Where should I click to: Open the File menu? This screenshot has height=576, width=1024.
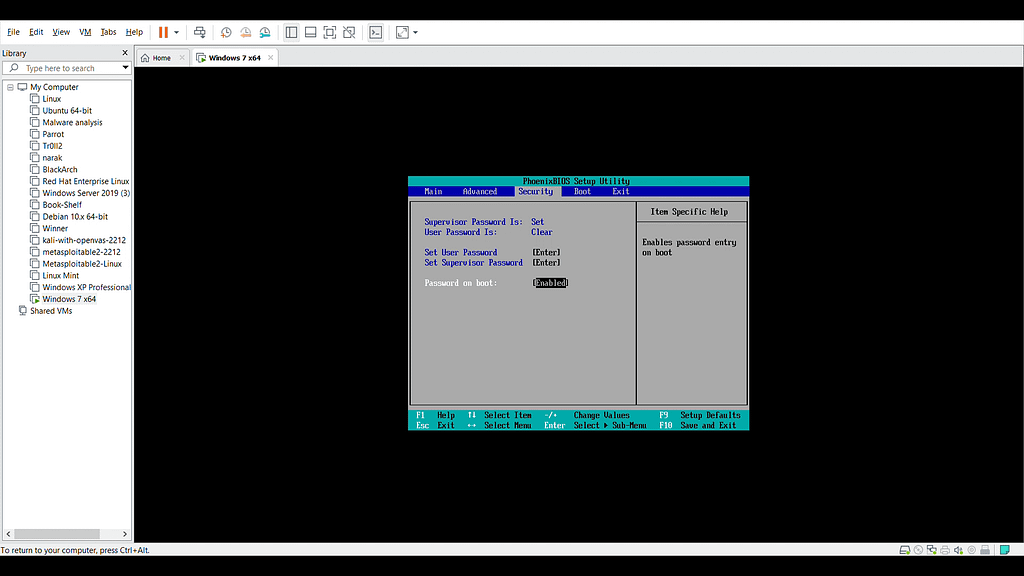(13, 32)
